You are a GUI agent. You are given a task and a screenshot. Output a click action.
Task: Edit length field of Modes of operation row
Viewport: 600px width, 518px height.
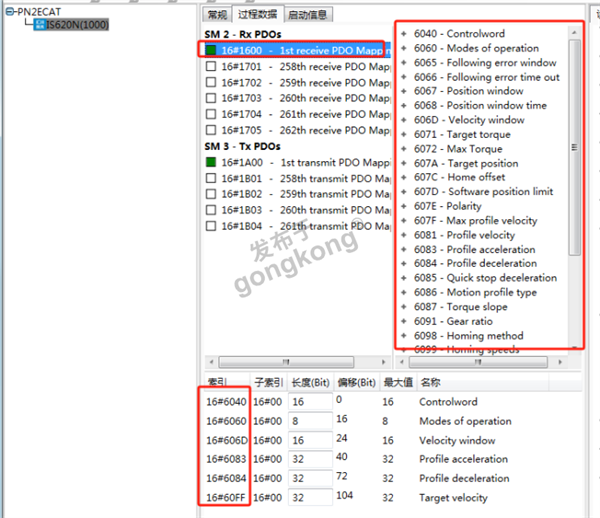point(310,421)
